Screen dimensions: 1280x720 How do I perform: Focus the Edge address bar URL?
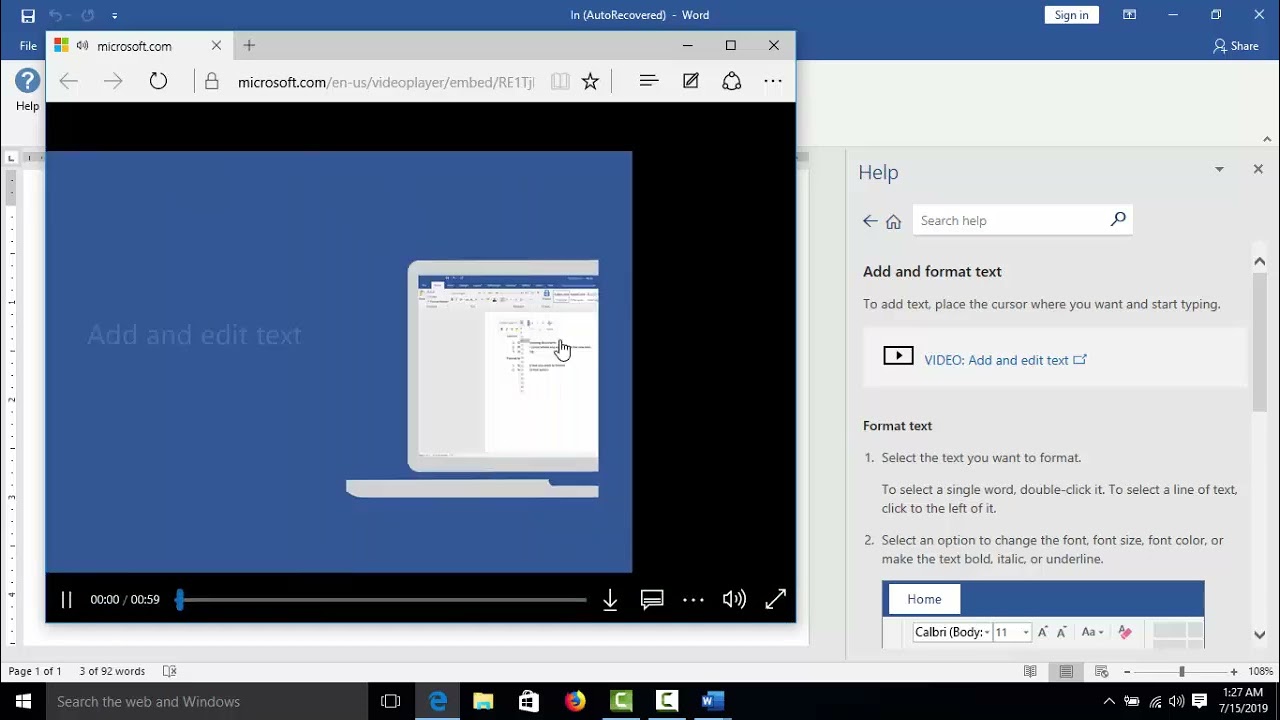point(386,82)
